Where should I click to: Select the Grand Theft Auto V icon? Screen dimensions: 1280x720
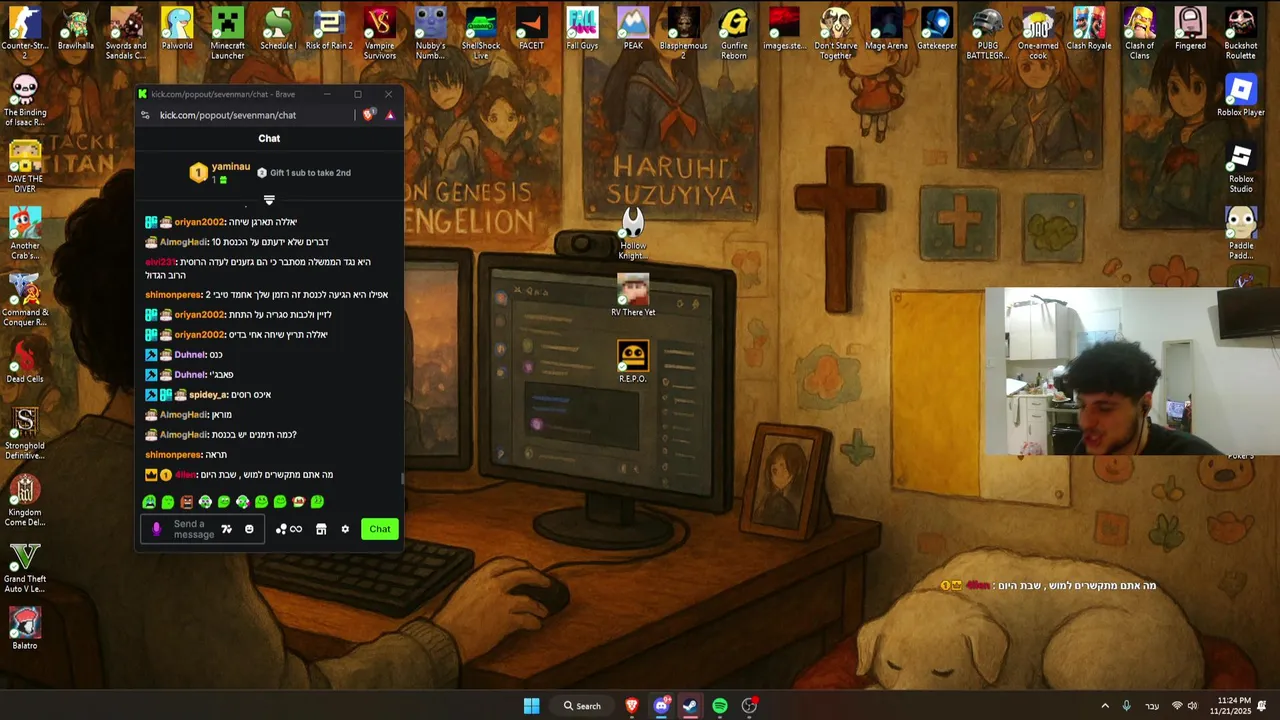point(25,567)
